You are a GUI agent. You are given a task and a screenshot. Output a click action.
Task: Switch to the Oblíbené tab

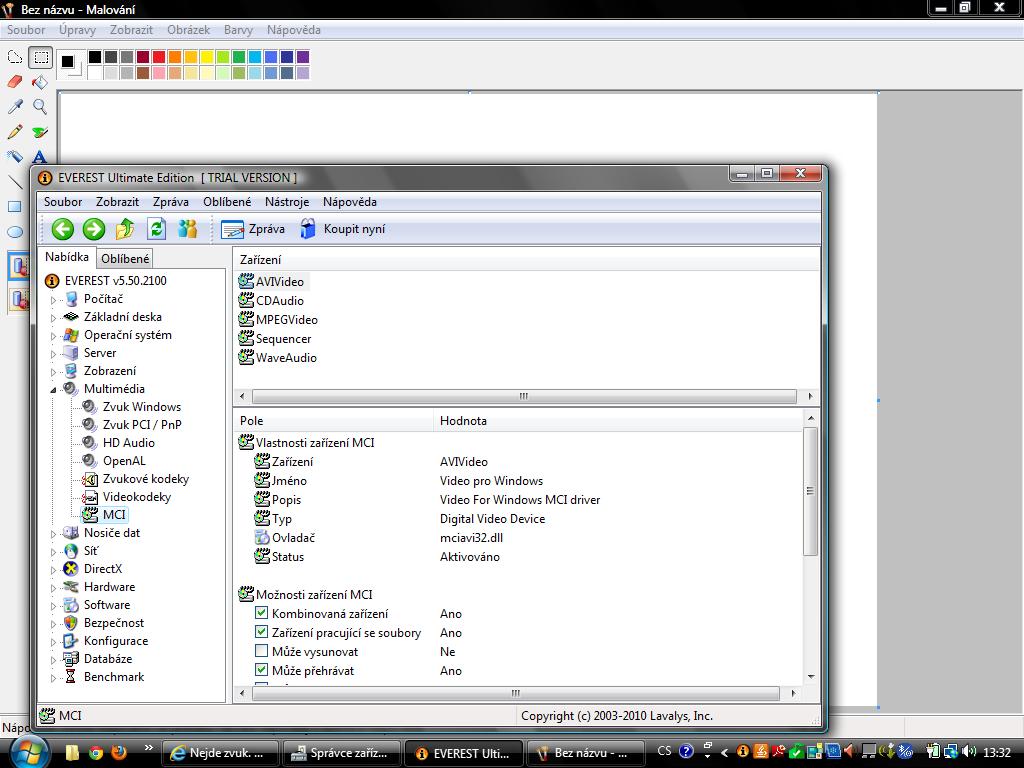point(125,259)
